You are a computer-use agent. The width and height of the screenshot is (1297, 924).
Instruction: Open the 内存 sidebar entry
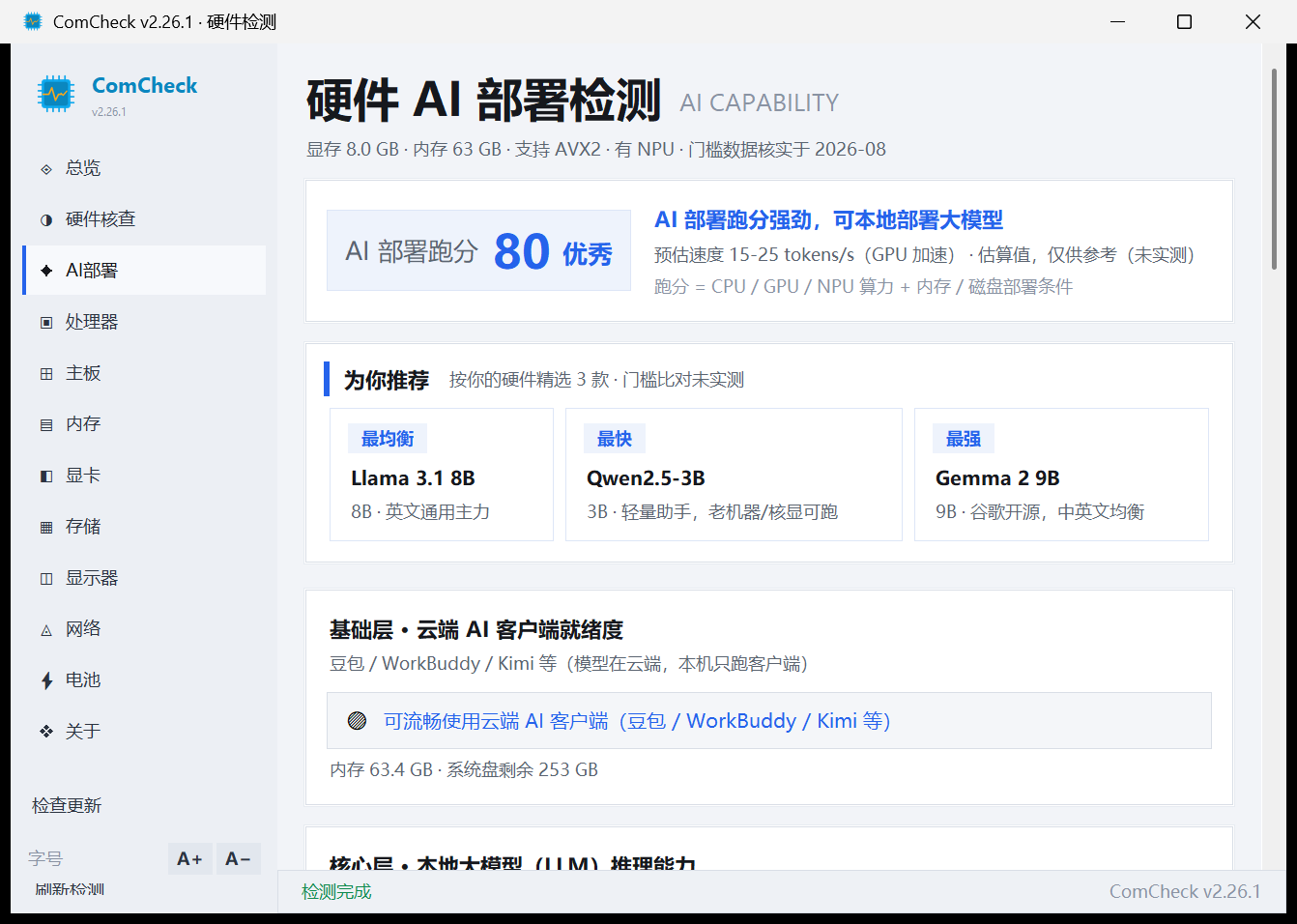point(144,424)
